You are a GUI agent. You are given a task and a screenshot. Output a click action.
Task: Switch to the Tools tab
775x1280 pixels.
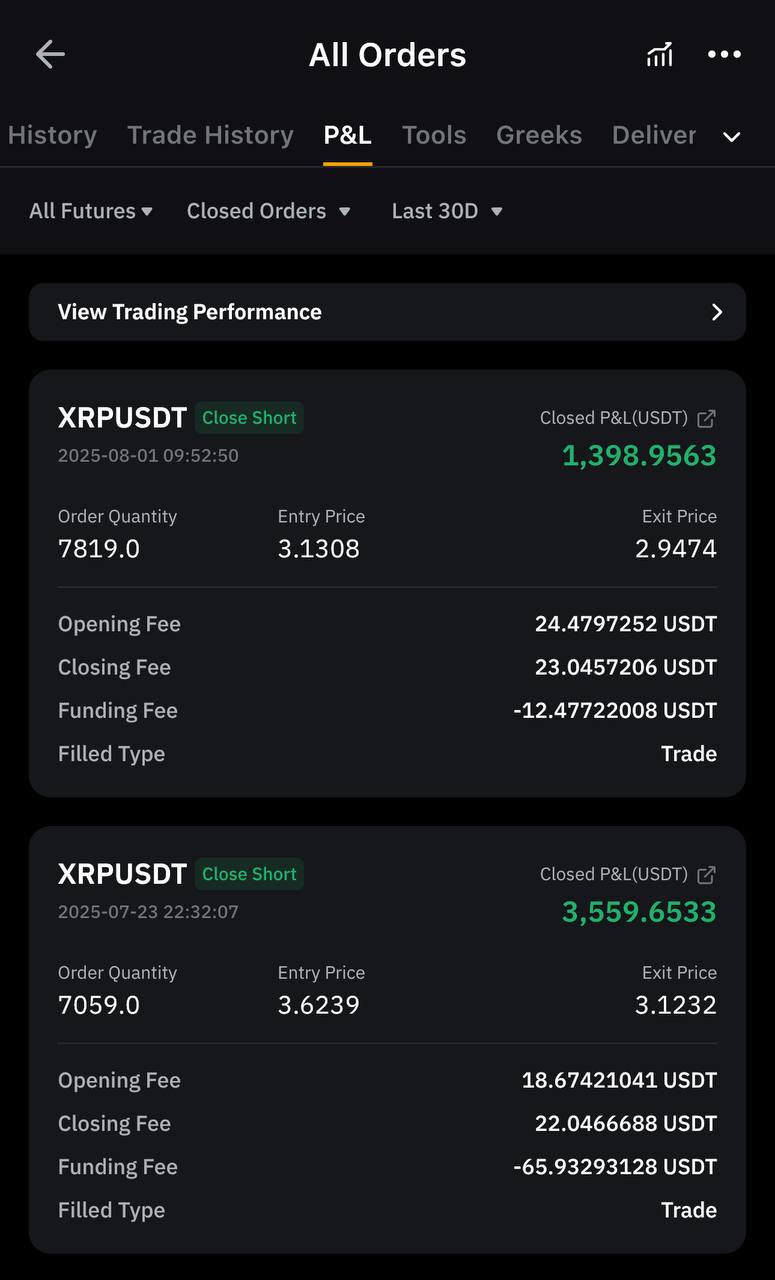coord(434,135)
